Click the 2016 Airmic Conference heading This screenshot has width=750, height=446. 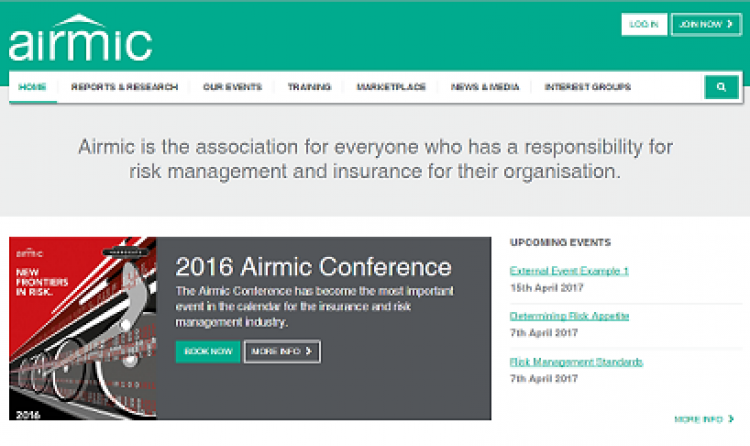(x=313, y=267)
